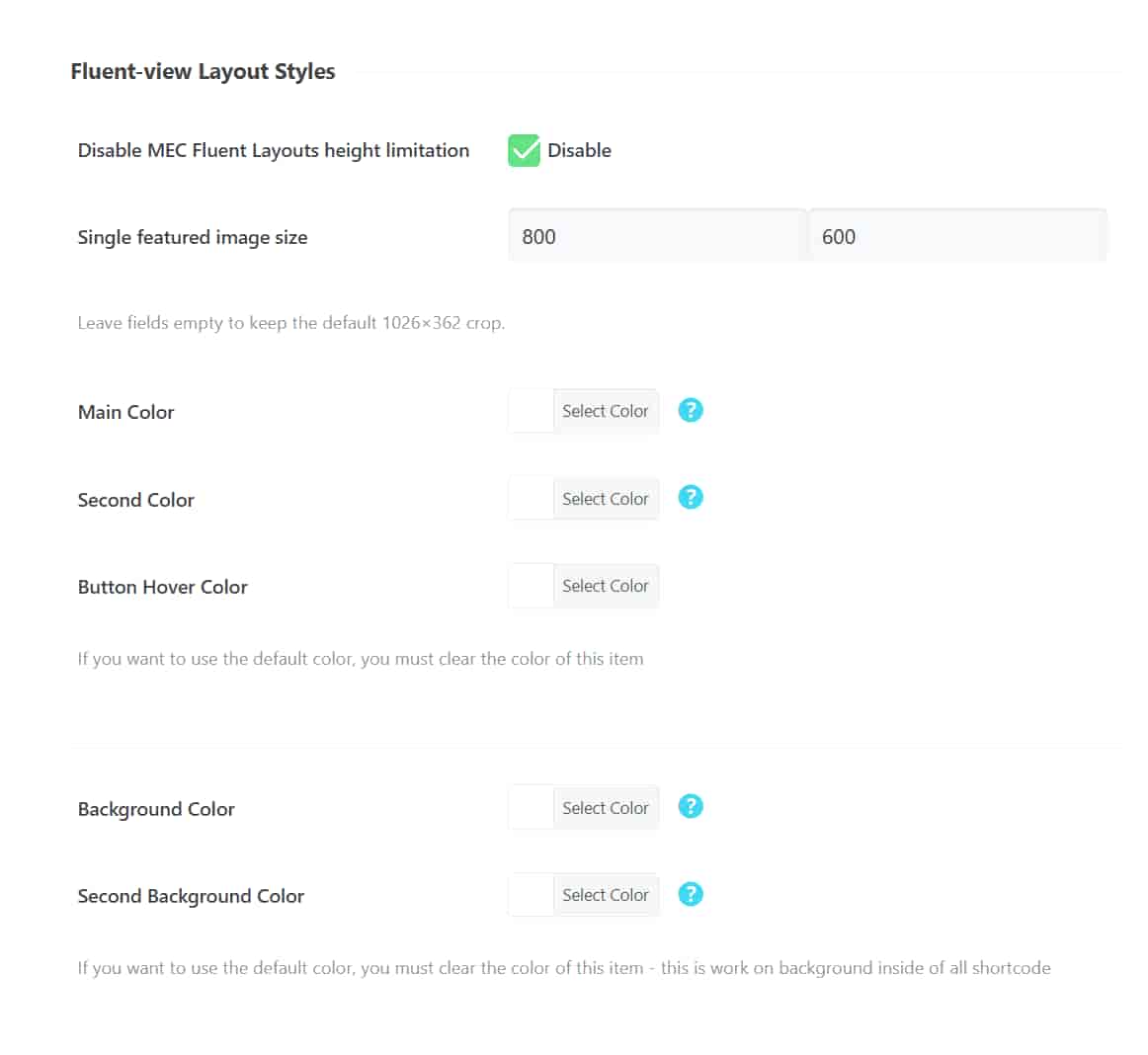Click the Background Color swatch box
This screenshot has width=1148, height=1055.
tap(532, 808)
